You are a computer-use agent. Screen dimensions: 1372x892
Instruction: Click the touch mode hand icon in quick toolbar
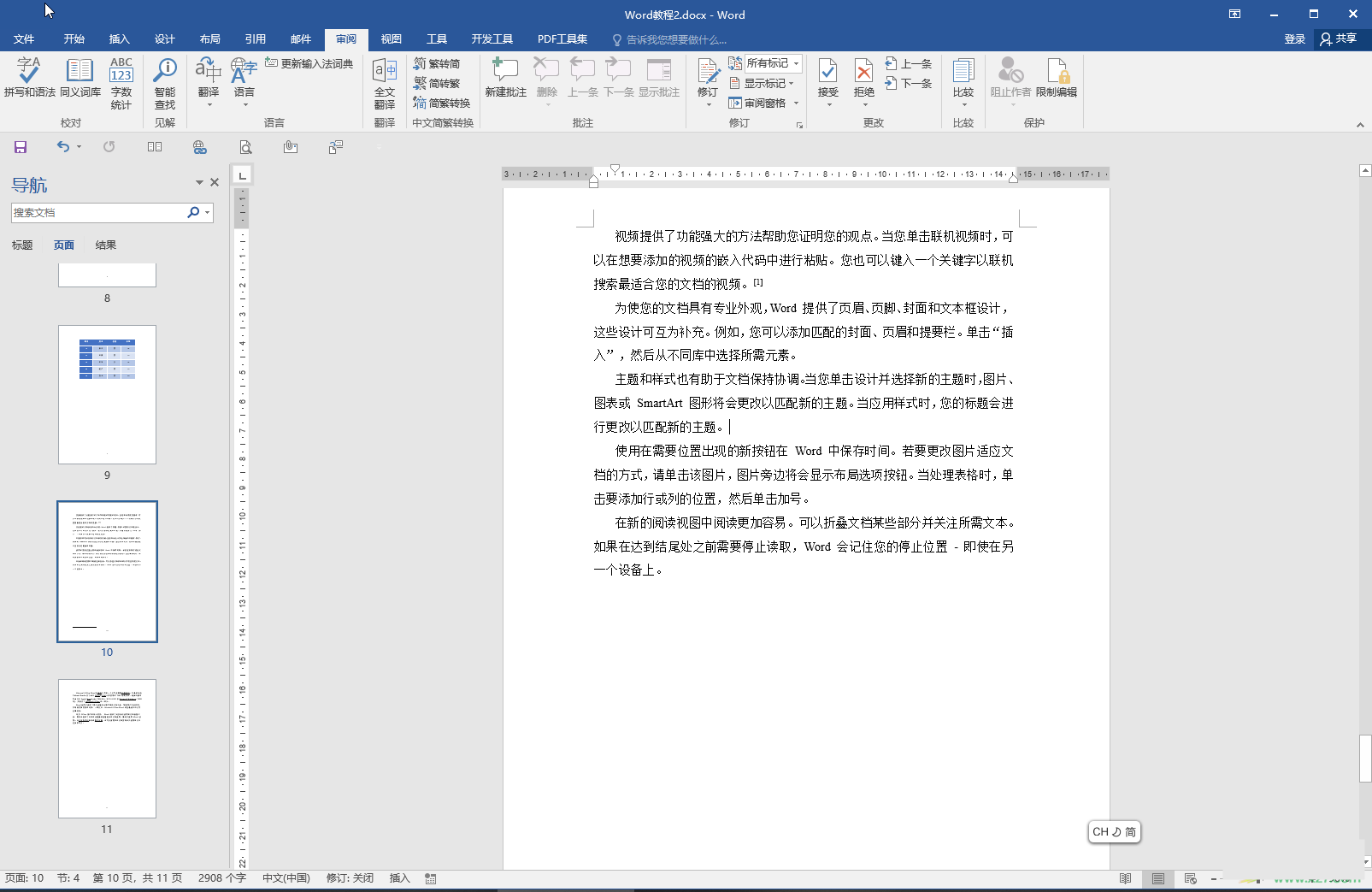[291, 147]
